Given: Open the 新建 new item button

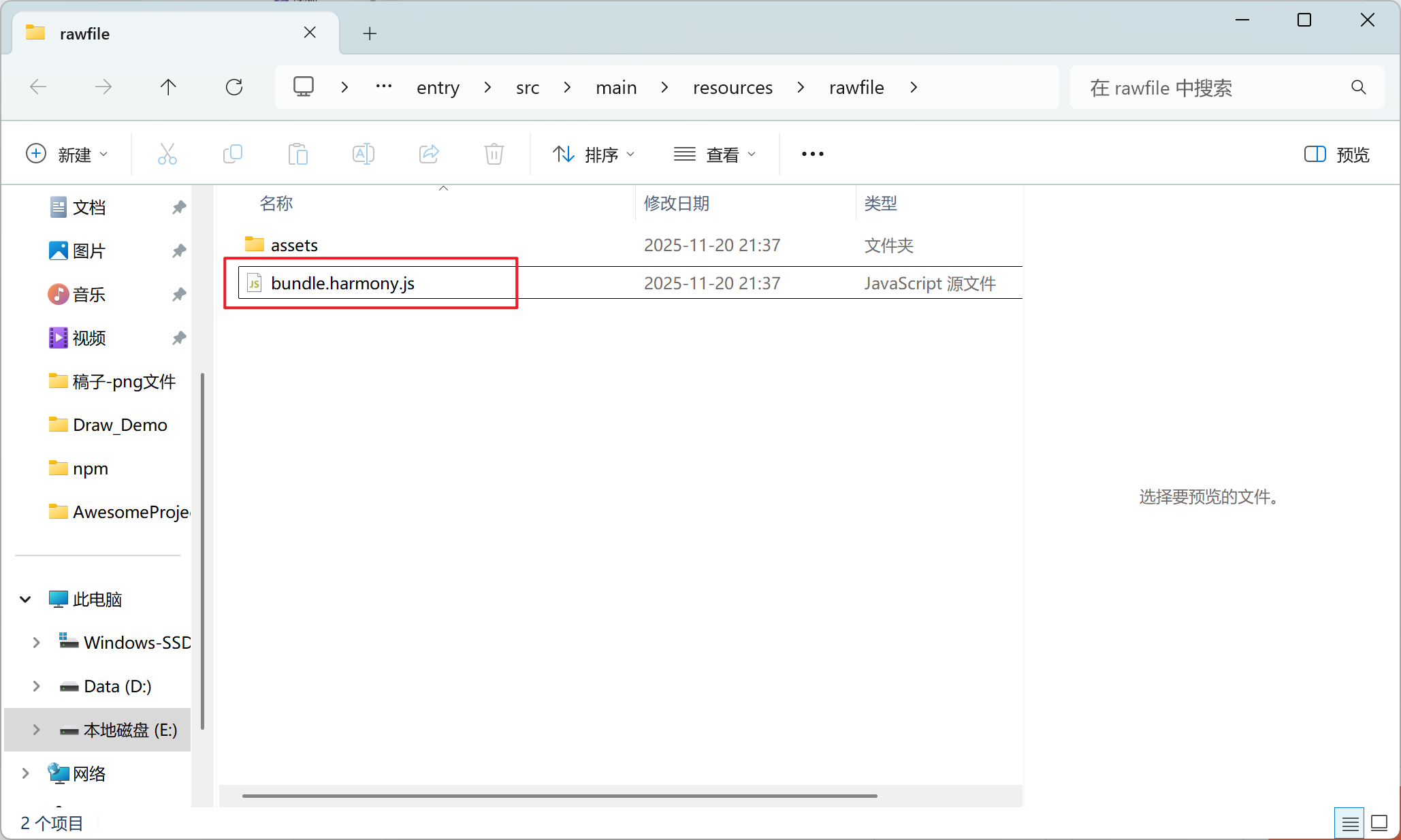Looking at the screenshot, I should [67, 155].
